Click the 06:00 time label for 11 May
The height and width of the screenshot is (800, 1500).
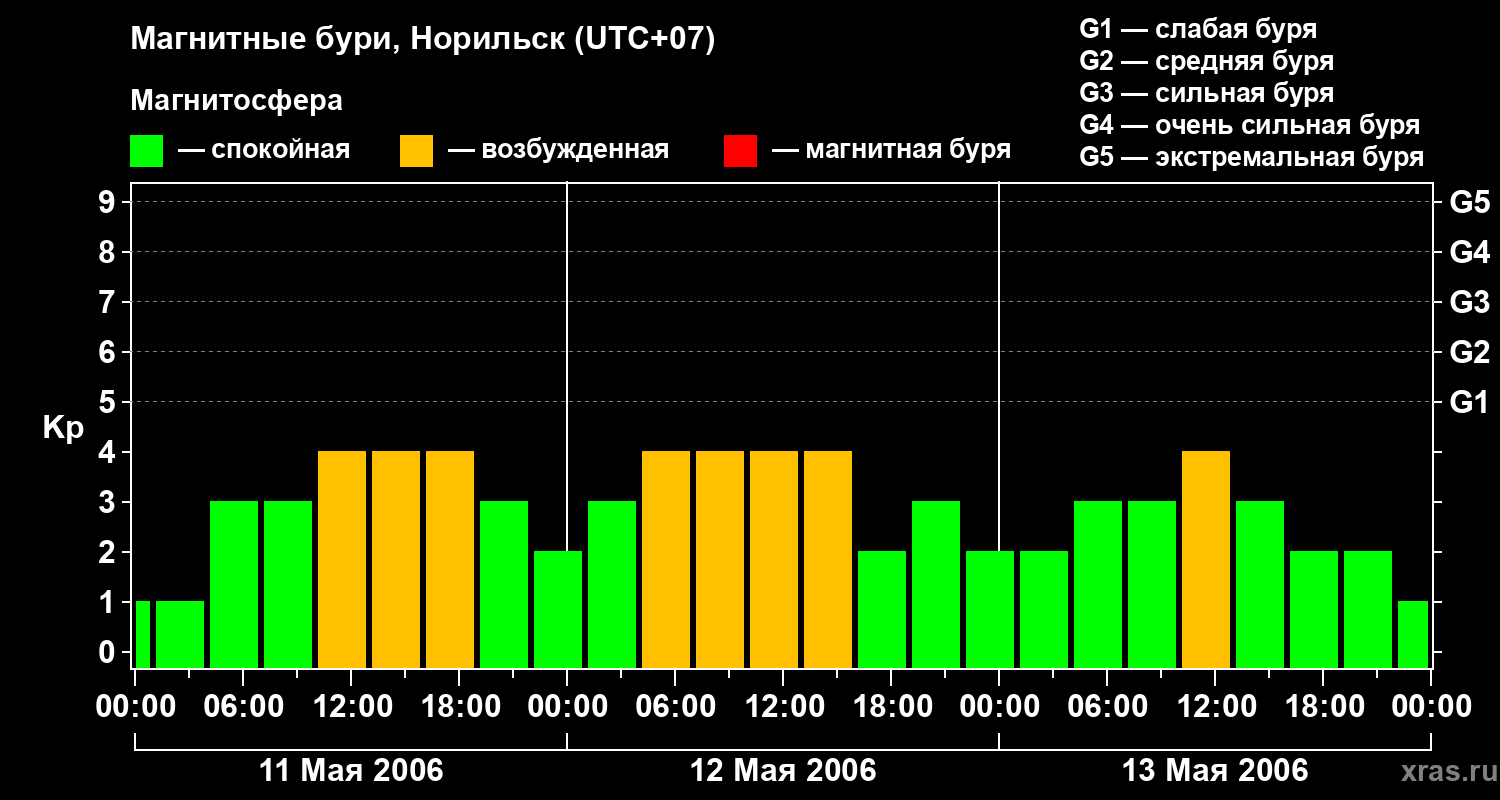243,707
